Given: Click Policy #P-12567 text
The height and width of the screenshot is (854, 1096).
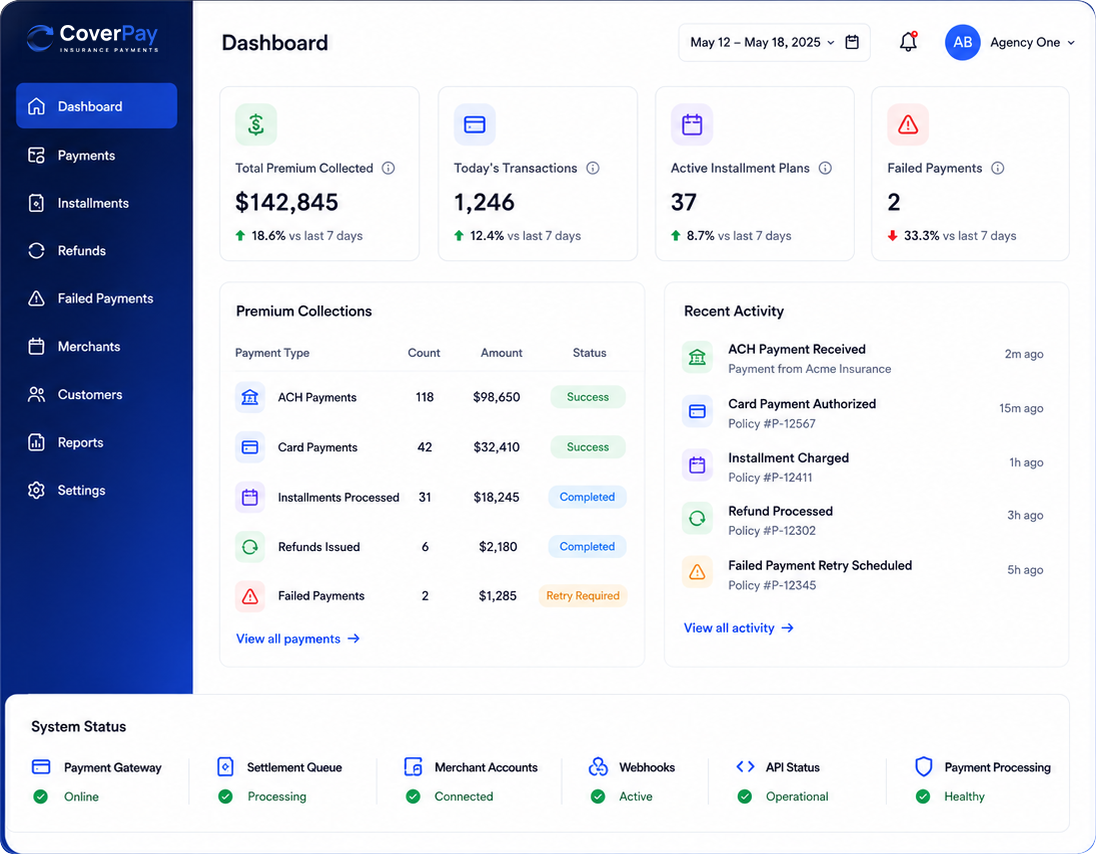Looking at the screenshot, I should click(x=772, y=424).
